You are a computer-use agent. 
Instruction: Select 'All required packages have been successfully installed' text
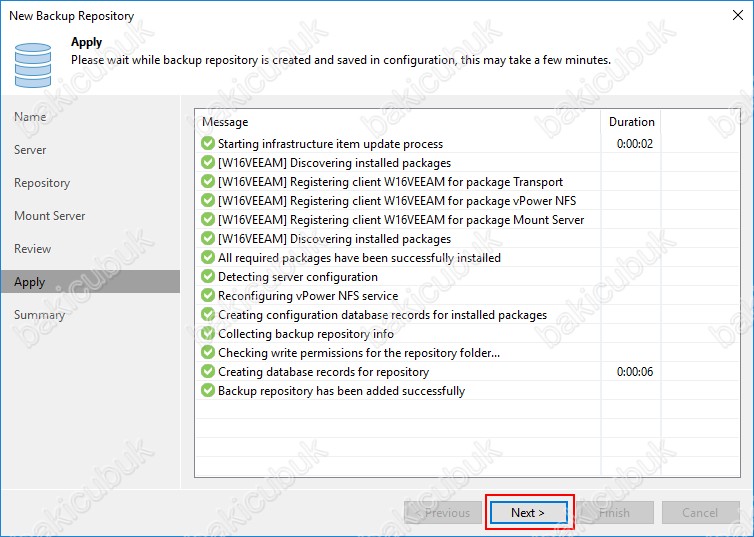(x=359, y=258)
